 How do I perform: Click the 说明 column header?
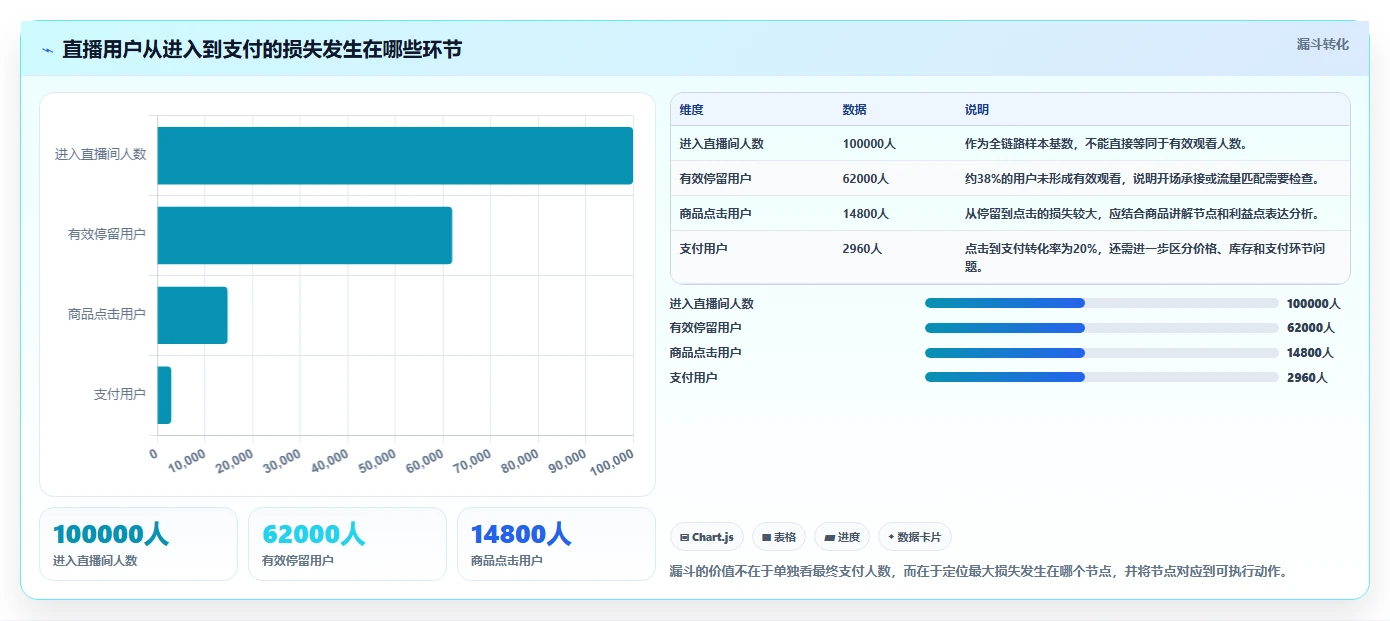tap(977, 110)
